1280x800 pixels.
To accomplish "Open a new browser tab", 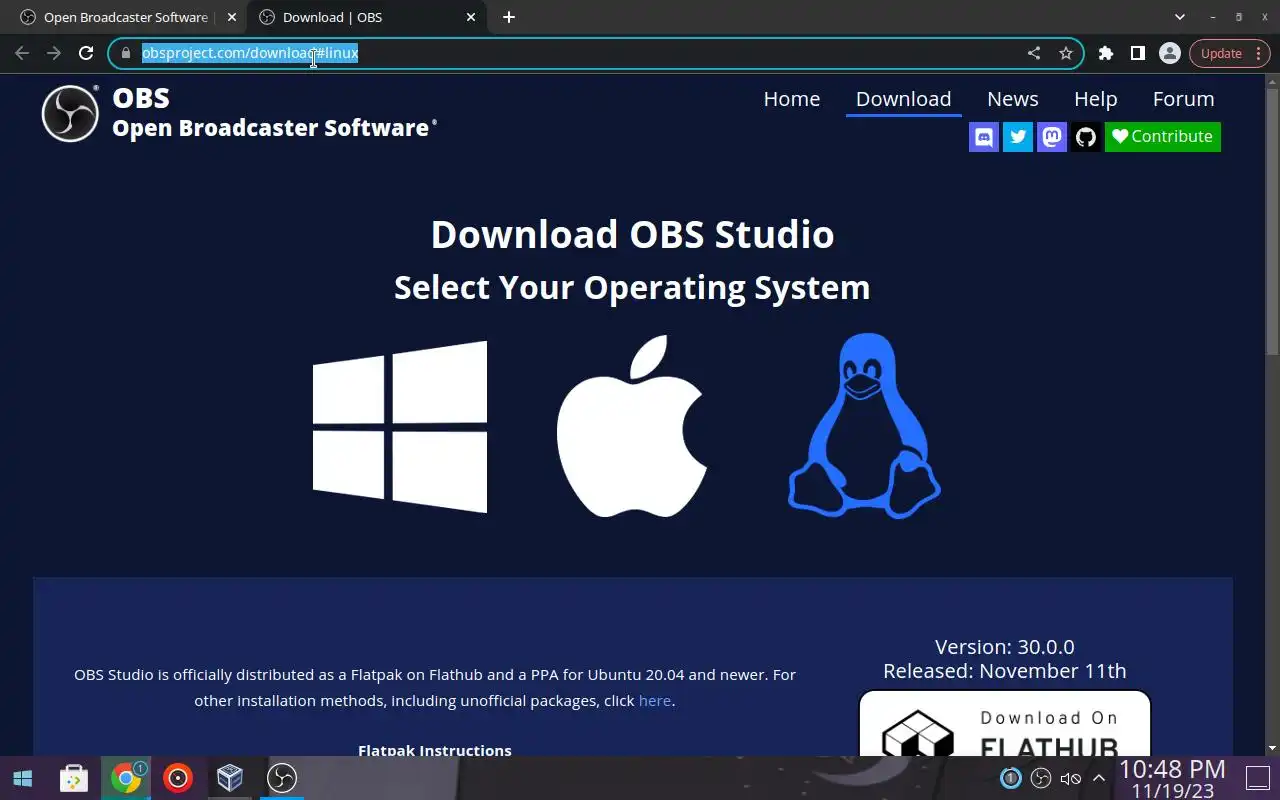I will point(509,17).
